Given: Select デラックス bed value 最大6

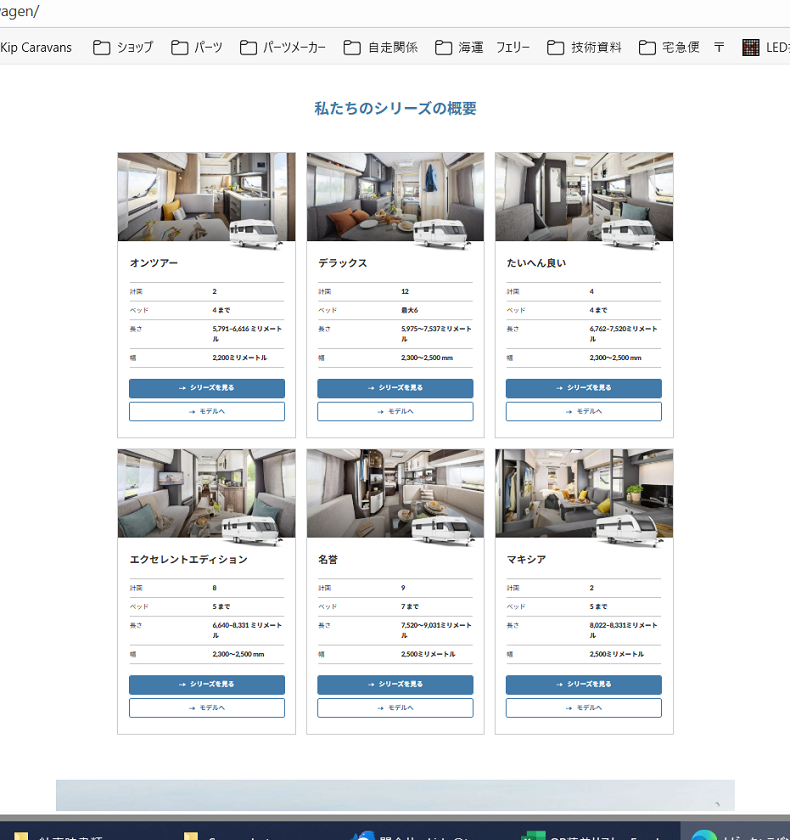Looking at the screenshot, I should coord(410,310).
